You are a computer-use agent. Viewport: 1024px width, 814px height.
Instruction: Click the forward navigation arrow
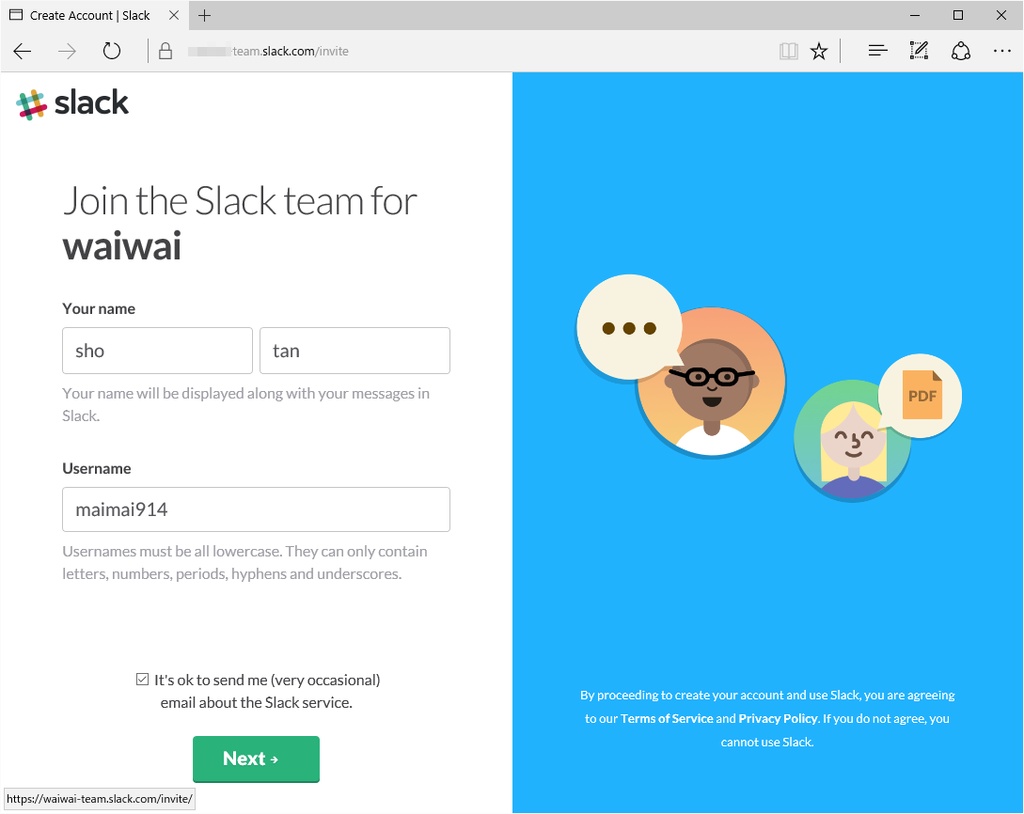pos(67,51)
